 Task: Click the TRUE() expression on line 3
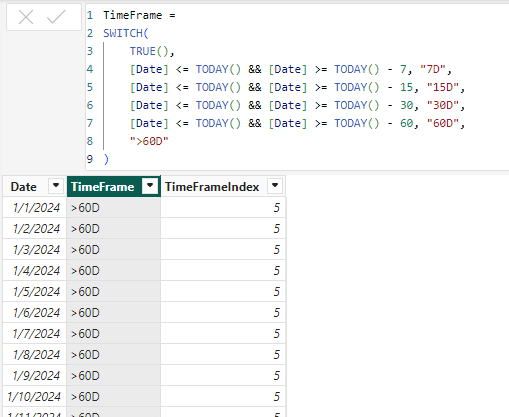point(149,51)
